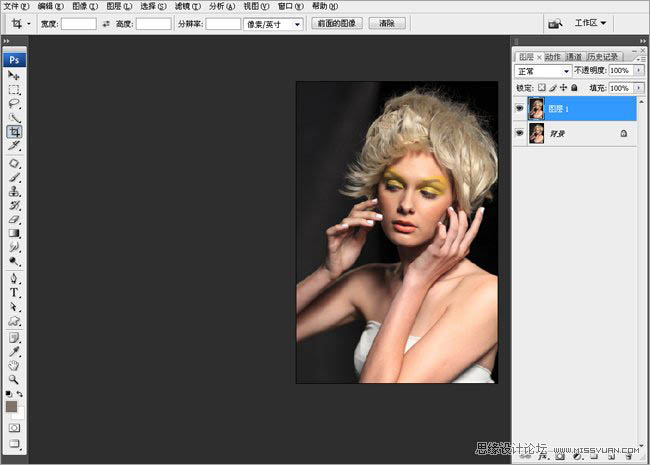This screenshot has width=650, height=465.
Task: Toggle lock transparent pixels option
Action: click(x=543, y=88)
